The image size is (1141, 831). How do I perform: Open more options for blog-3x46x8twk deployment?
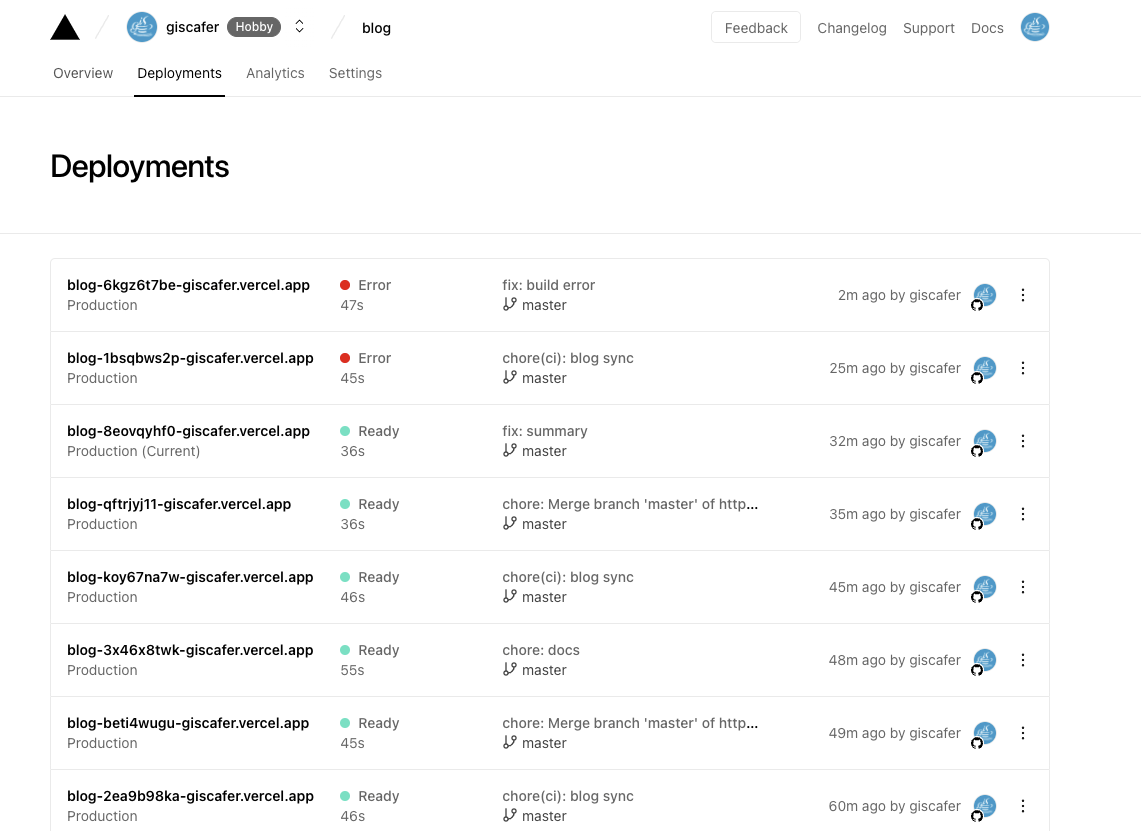point(1023,660)
